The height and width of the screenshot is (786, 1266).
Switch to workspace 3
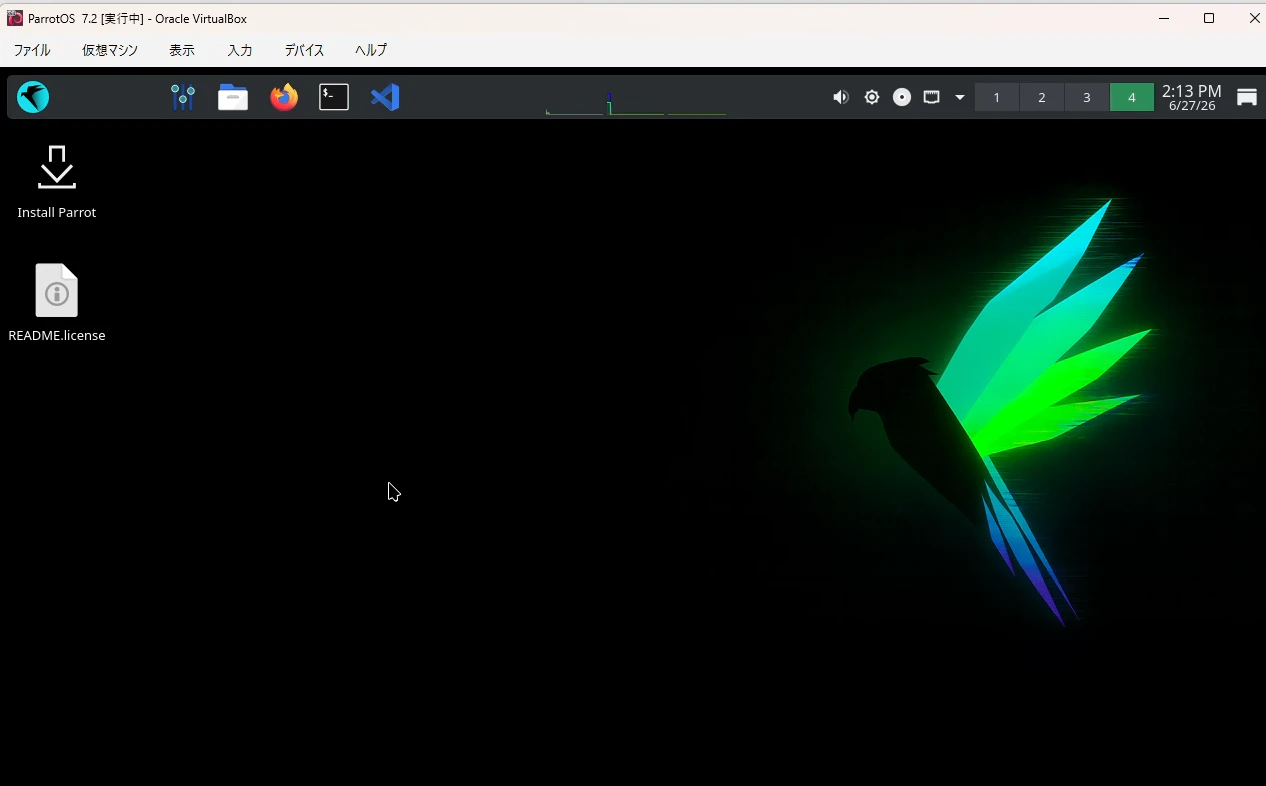1087,97
